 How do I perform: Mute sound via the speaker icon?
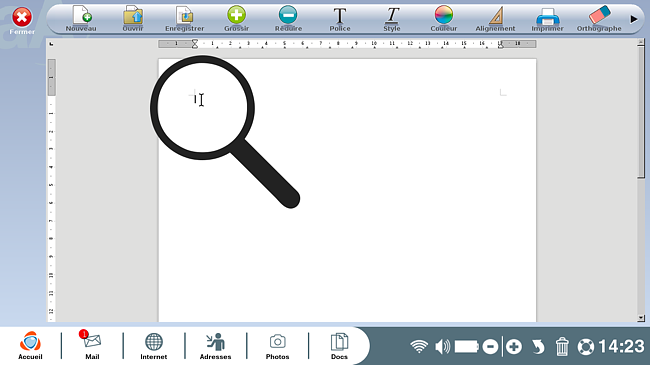443,346
